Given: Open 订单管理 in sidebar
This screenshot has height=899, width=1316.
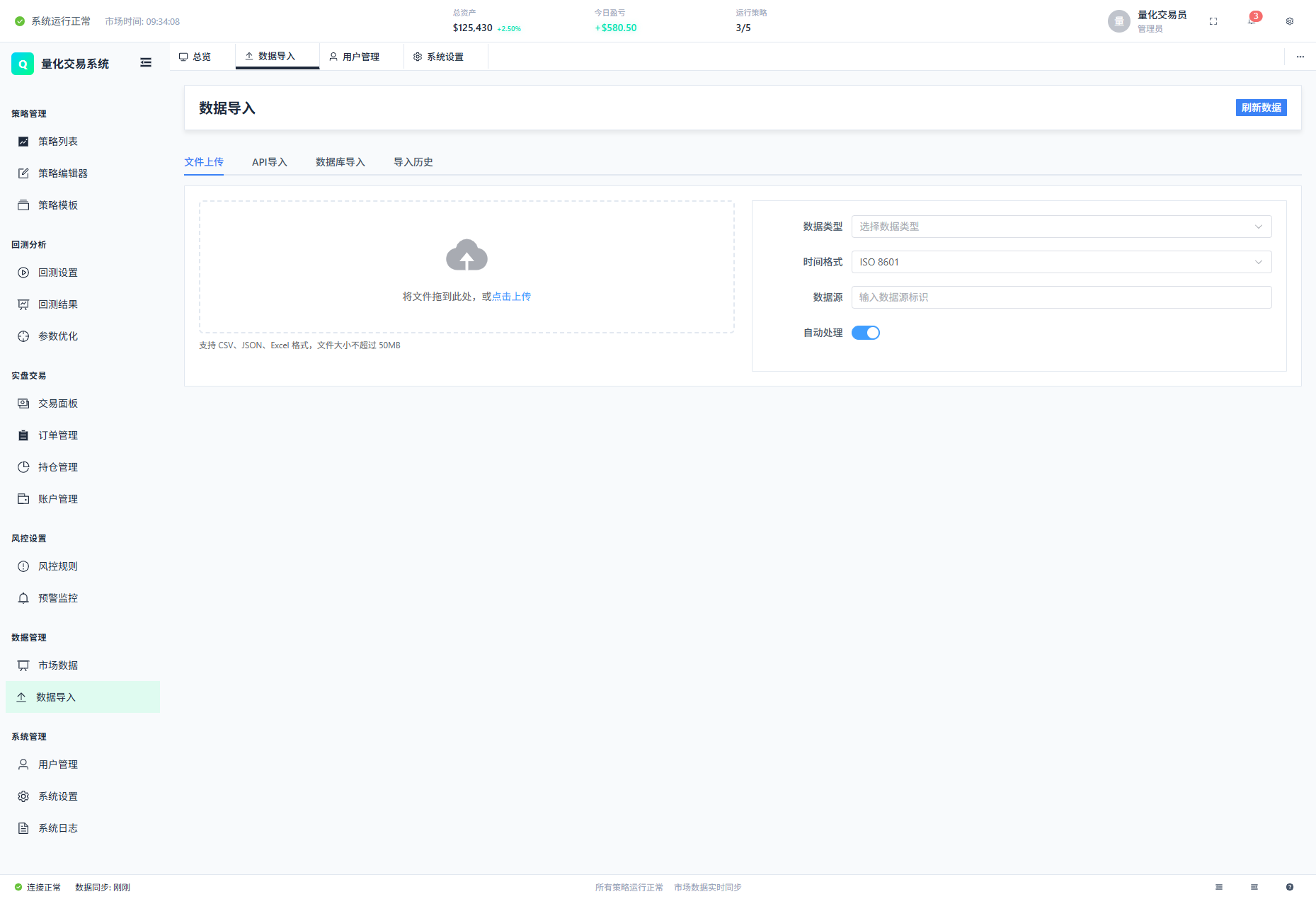Looking at the screenshot, I should click(83, 435).
